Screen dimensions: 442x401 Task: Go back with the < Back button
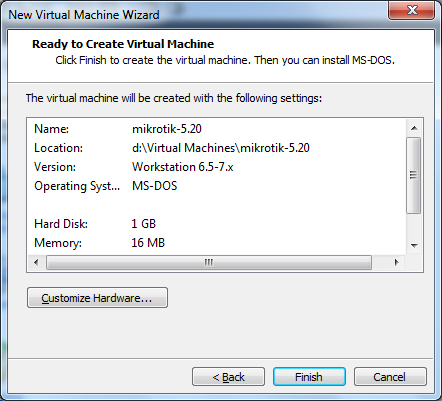tap(228, 377)
